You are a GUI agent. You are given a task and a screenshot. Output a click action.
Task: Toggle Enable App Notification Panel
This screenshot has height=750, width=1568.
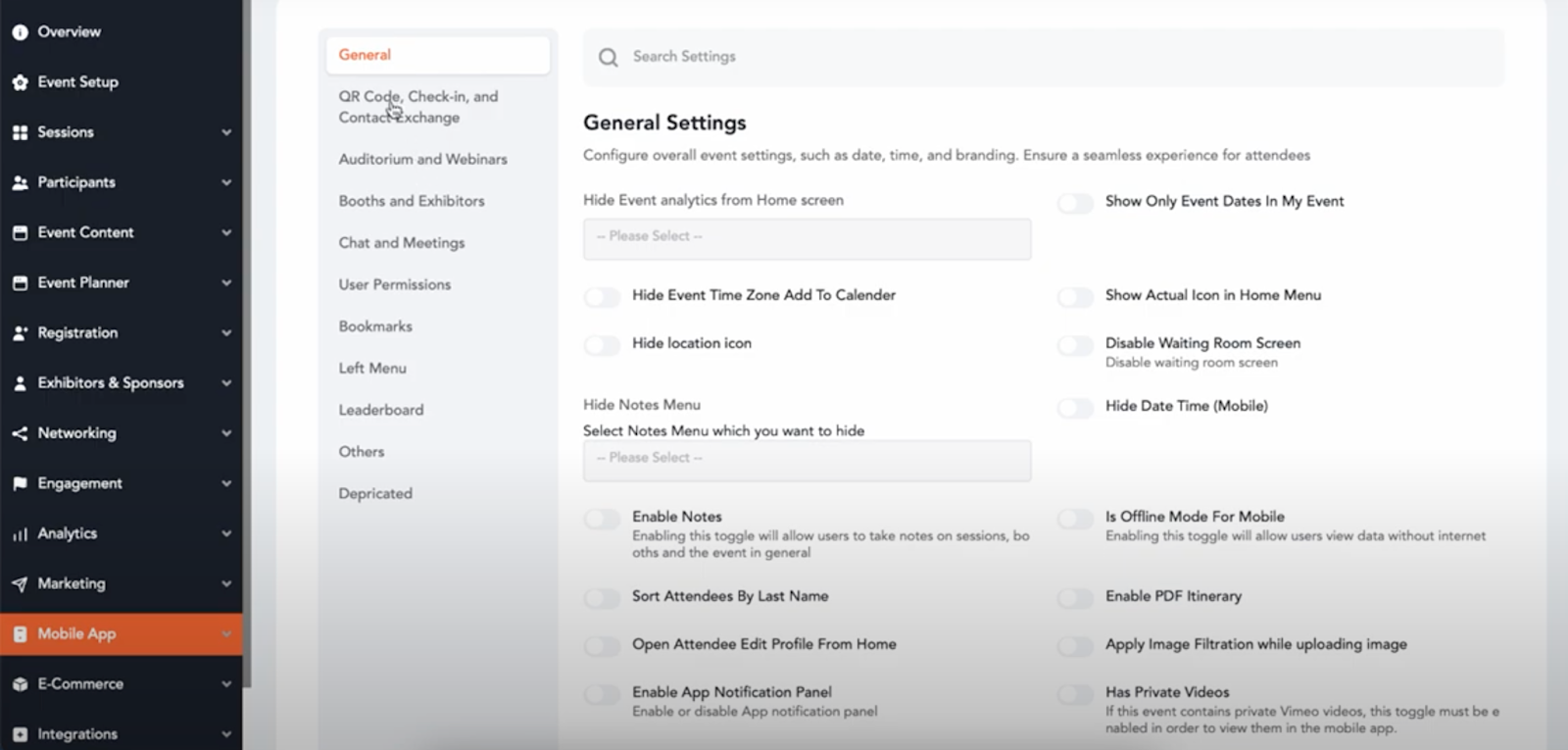coord(602,694)
